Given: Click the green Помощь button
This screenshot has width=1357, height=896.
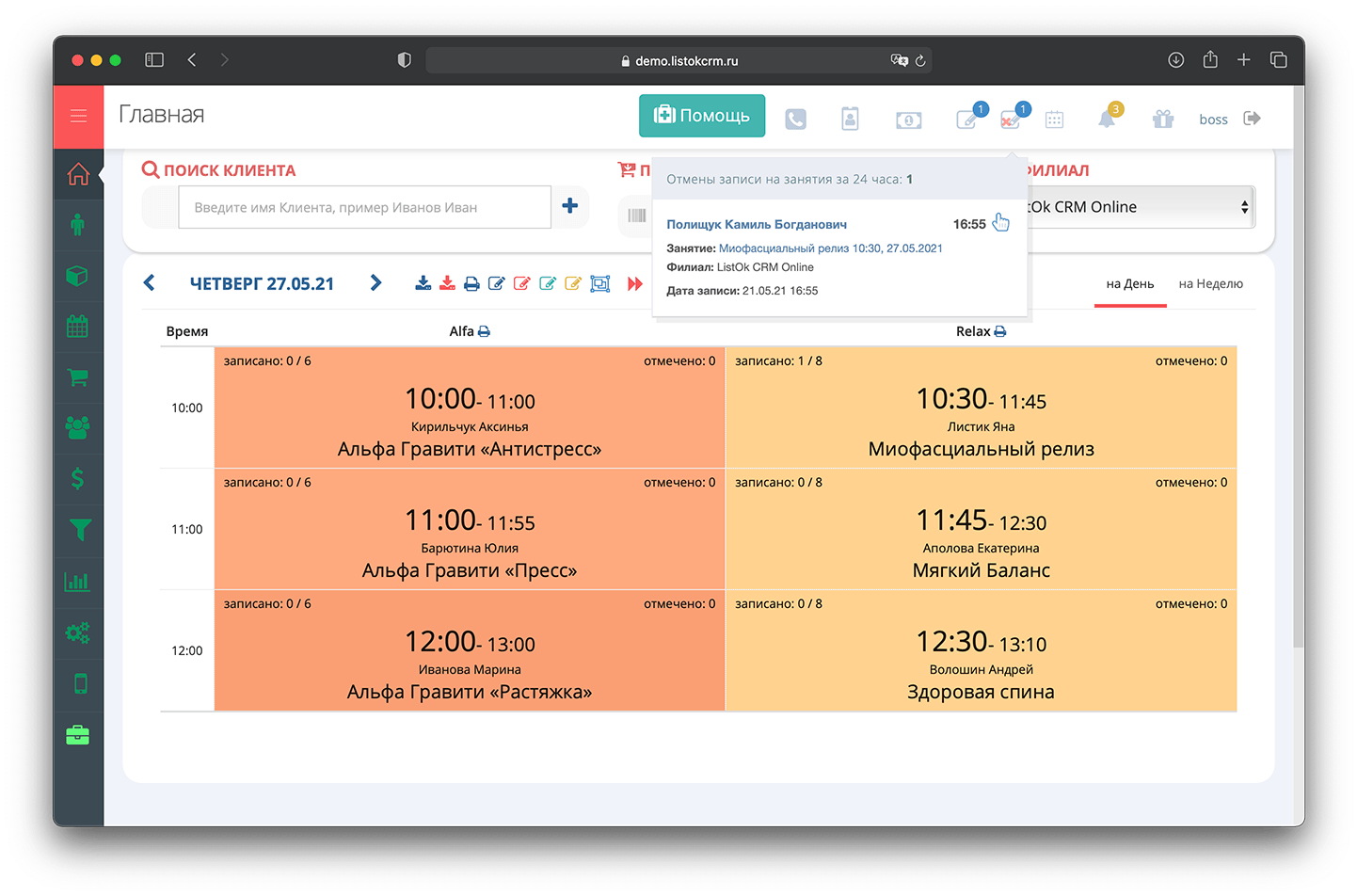Looking at the screenshot, I should [702, 116].
